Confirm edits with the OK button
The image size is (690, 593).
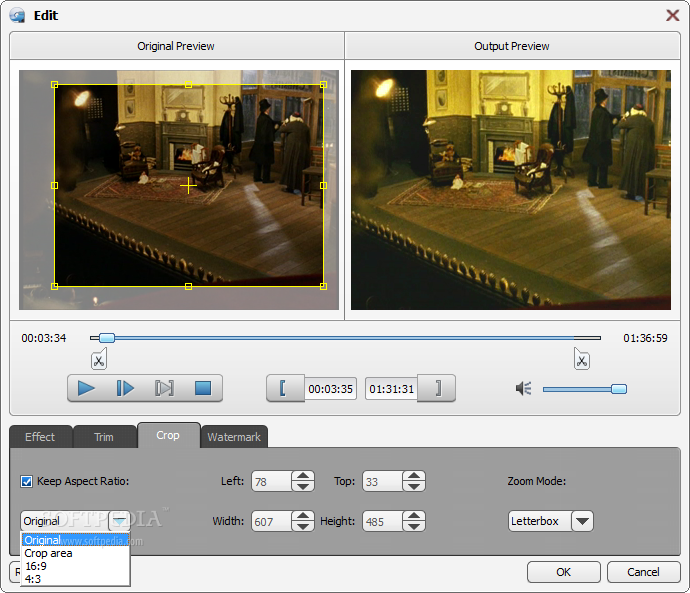click(564, 572)
